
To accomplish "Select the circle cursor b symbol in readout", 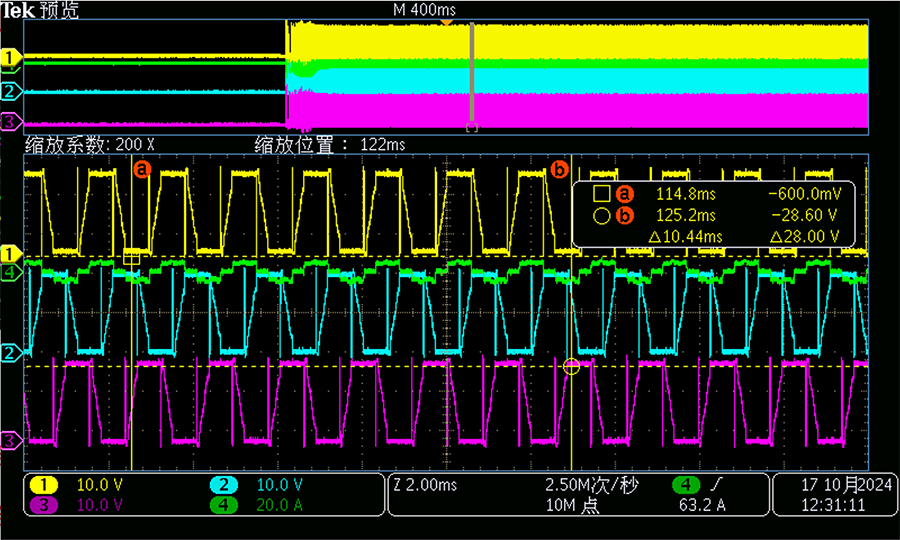I will 601,215.
